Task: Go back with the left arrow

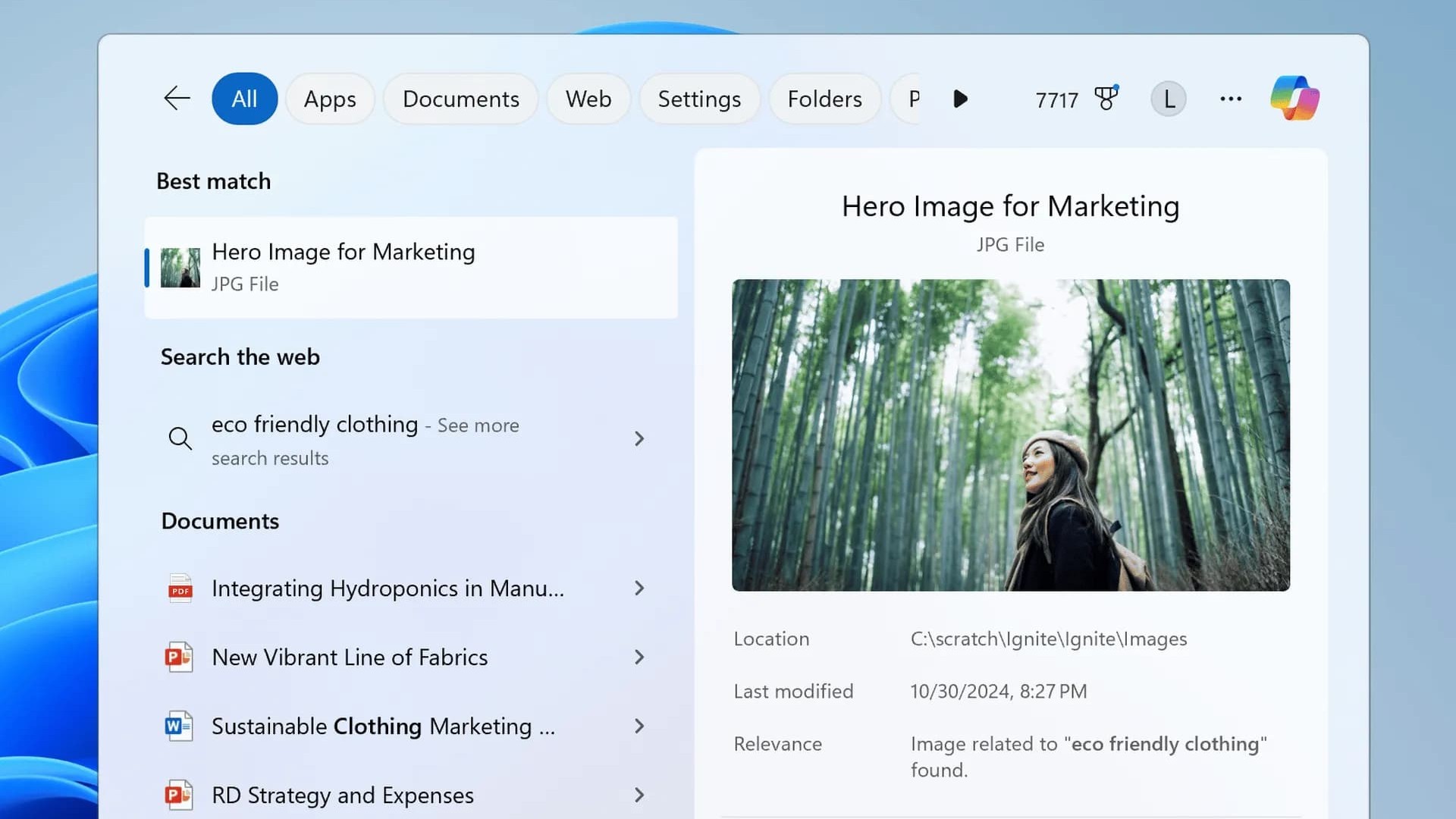Action: pos(177,99)
